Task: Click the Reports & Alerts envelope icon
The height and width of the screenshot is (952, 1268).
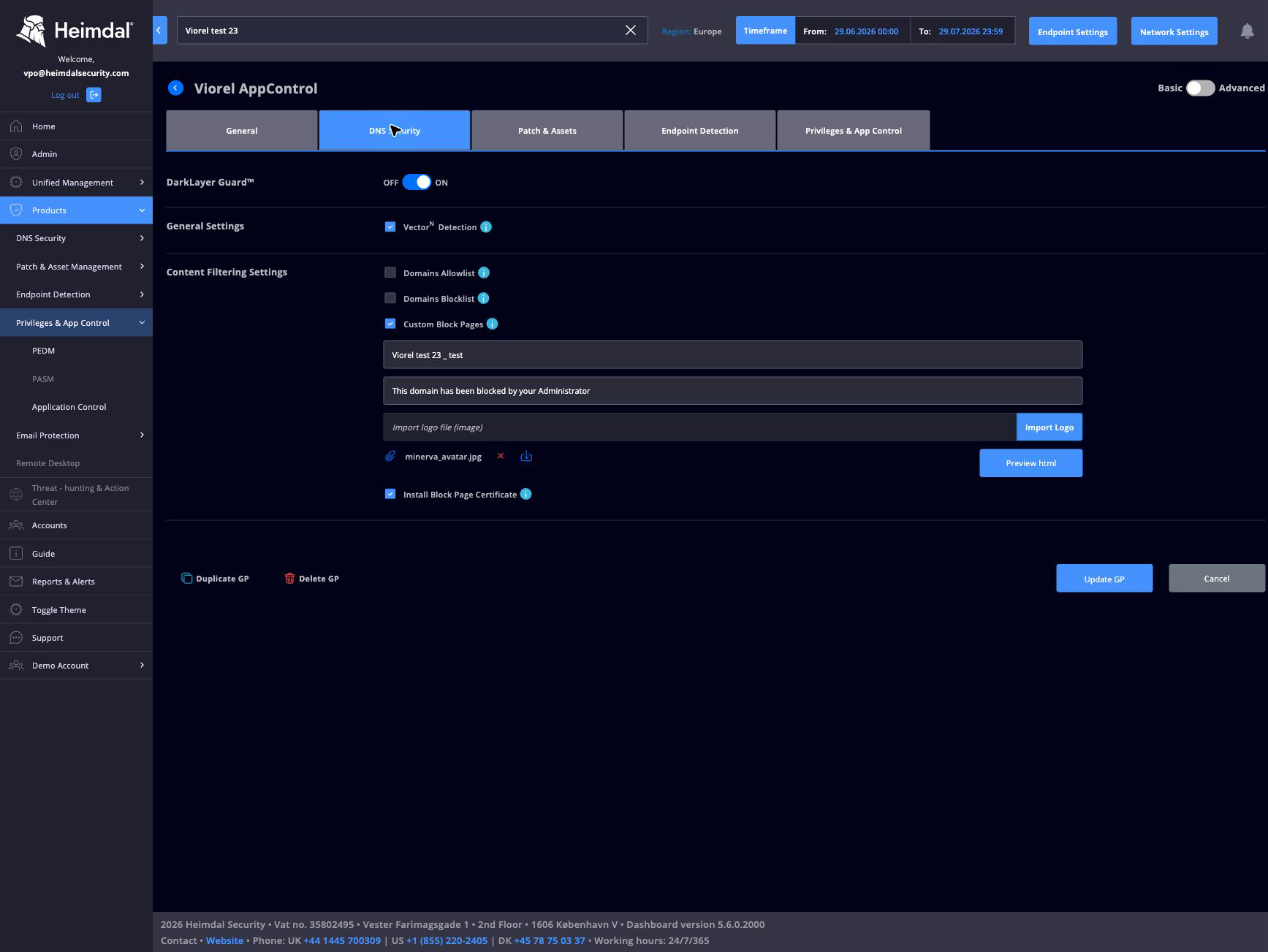Action: coord(16,582)
